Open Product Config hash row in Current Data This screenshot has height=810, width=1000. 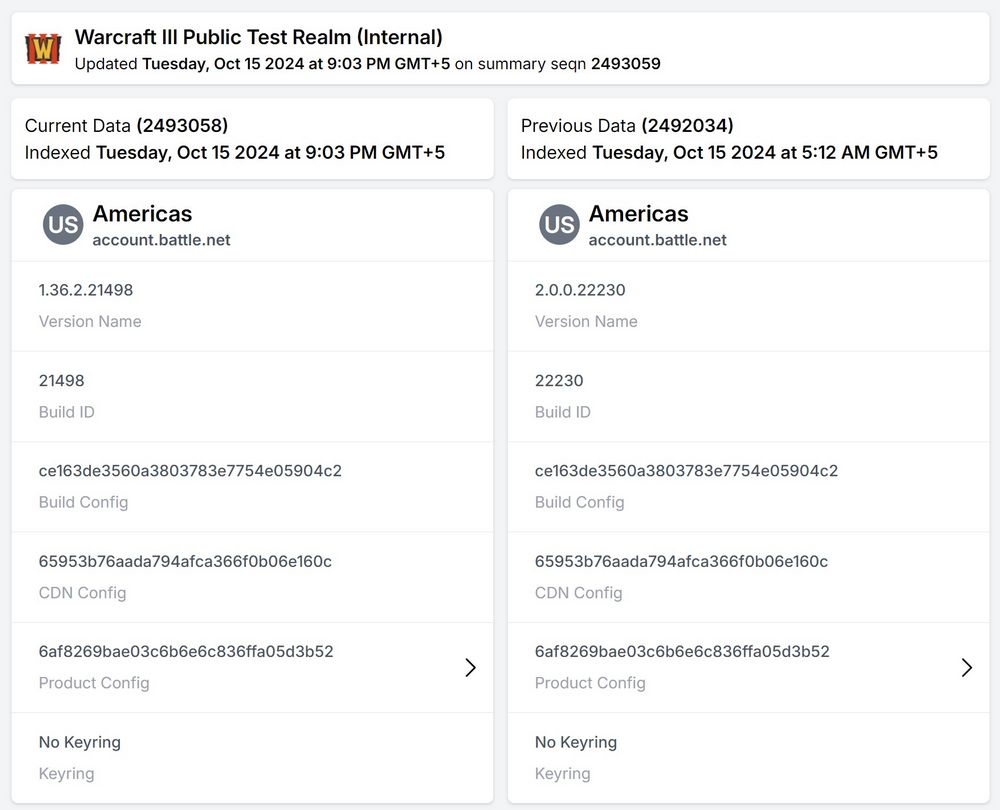click(x=253, y=667)
